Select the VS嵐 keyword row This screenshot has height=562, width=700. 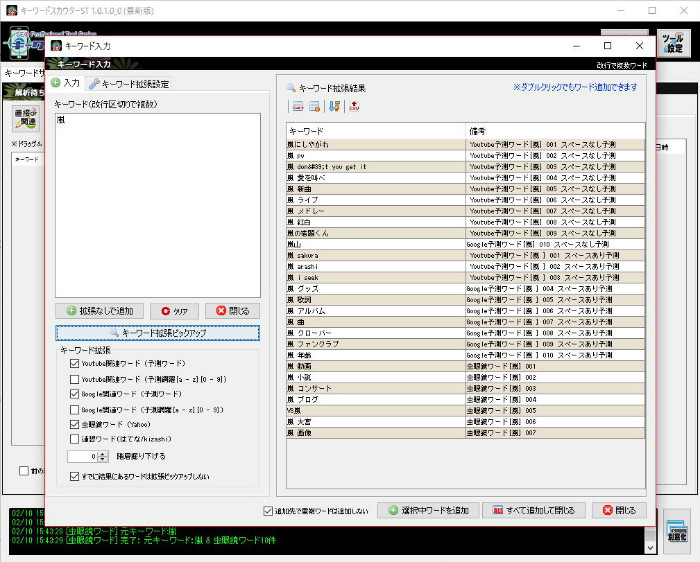(x=466, y=411)
